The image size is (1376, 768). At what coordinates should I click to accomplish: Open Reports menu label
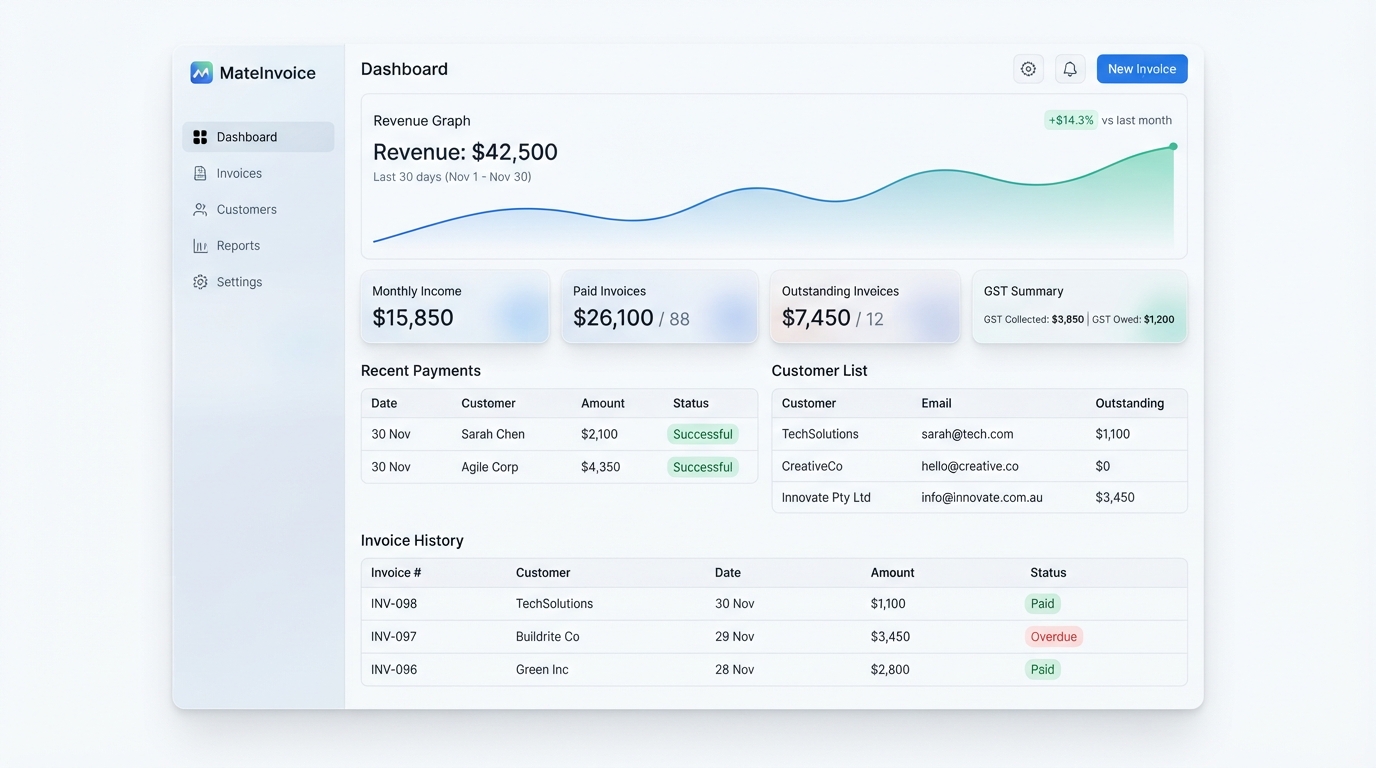(238, 246)
